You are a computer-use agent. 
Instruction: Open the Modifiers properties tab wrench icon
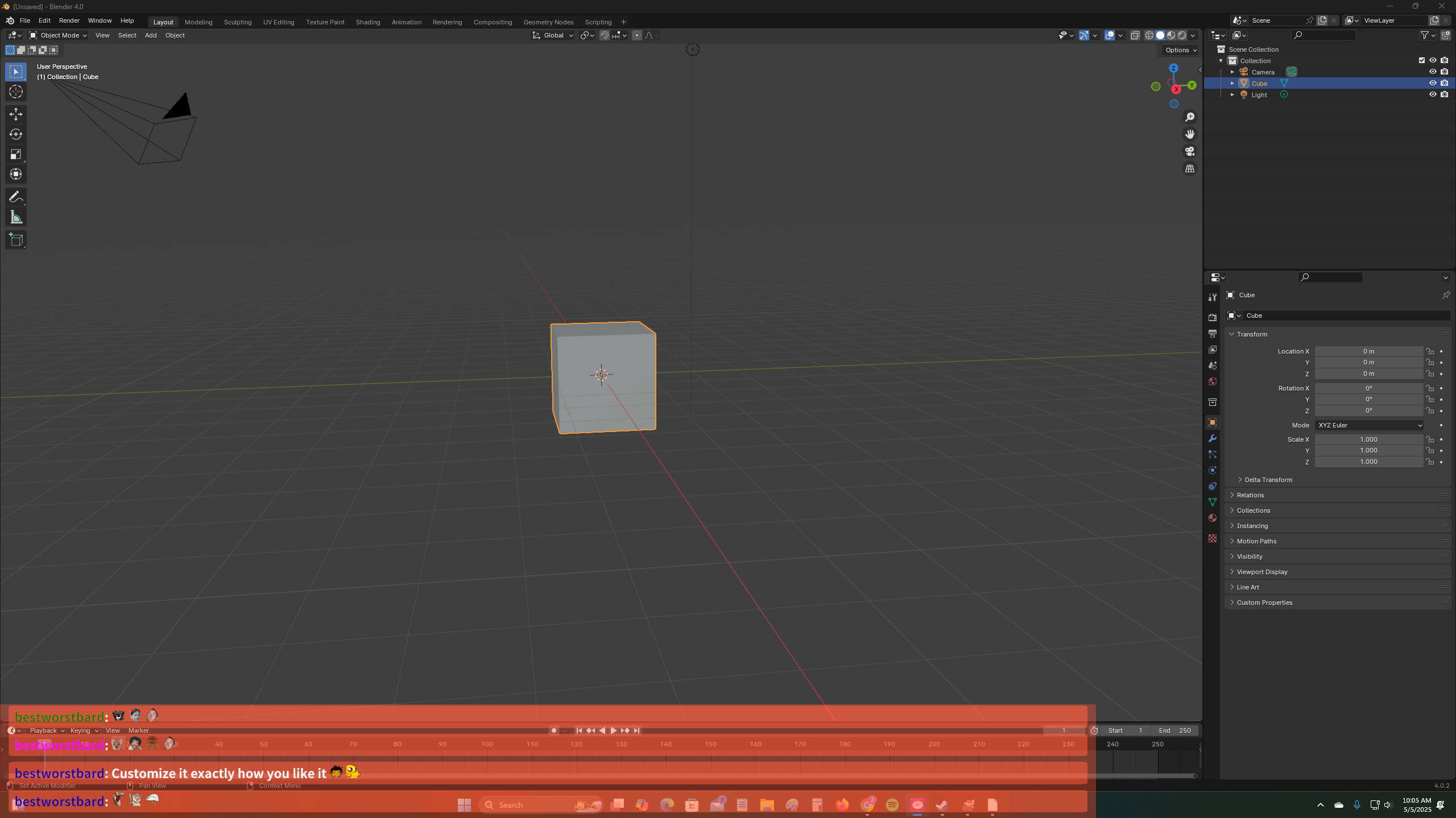click(1213, 438)
